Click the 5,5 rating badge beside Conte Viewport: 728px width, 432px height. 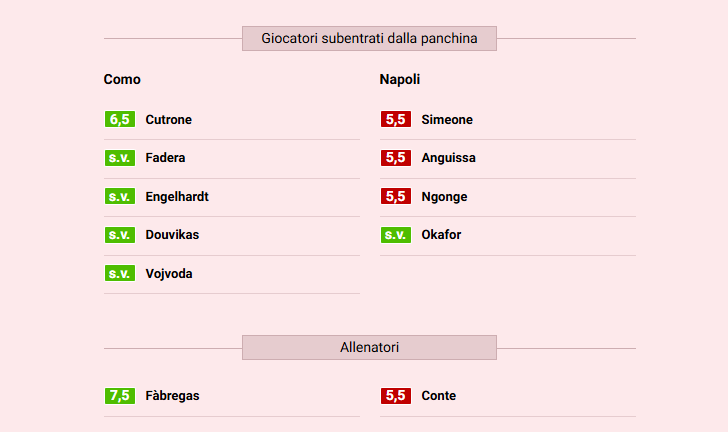click(396, 396)
